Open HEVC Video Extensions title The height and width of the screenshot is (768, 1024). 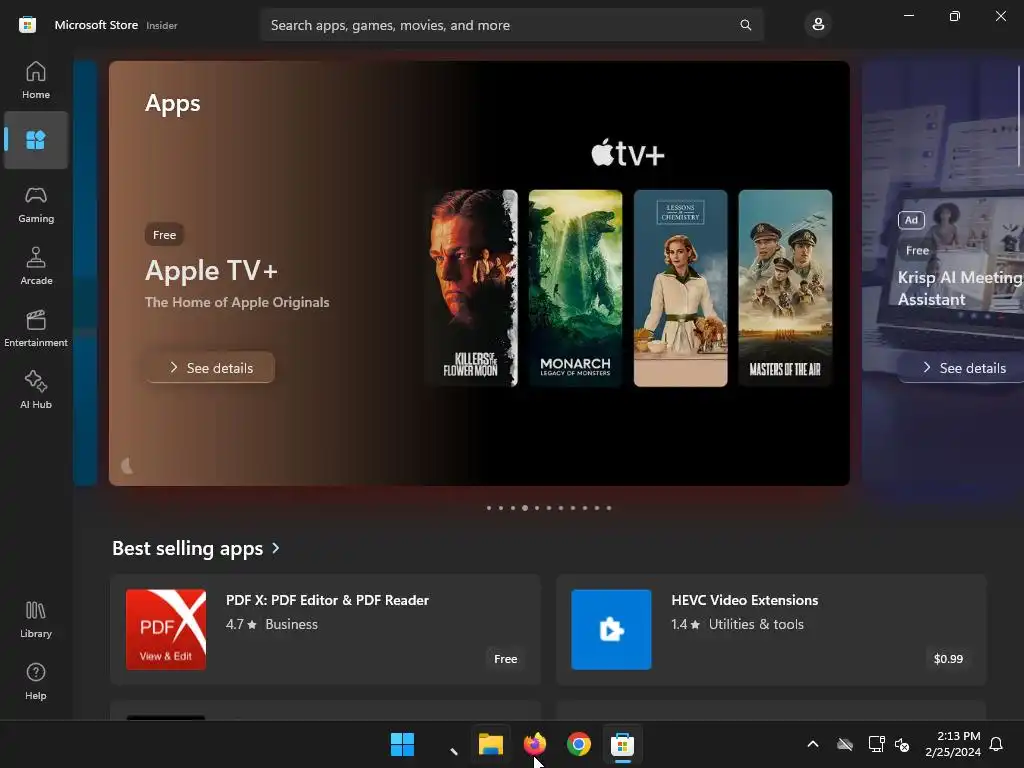(x=744, y=600)
